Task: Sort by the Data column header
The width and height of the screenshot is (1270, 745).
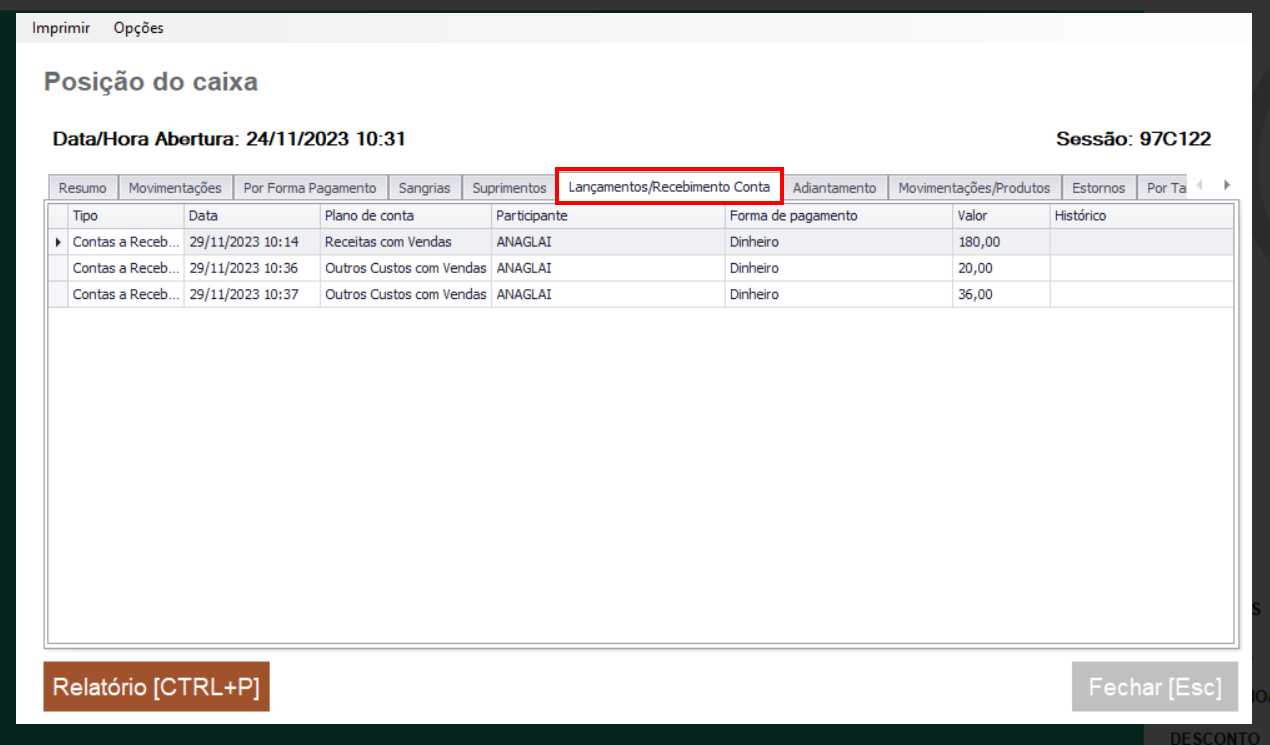Action: (251, 216)
